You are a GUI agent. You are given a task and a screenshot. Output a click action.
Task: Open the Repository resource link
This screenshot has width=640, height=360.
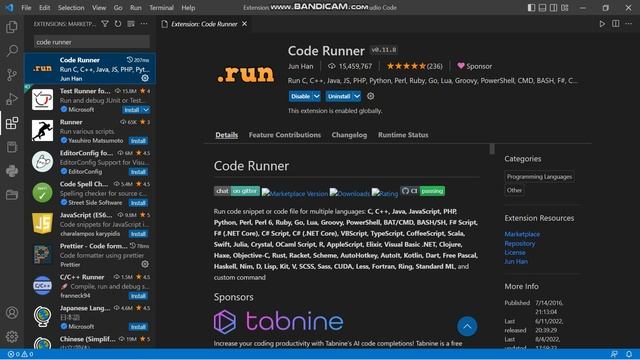point(520,243)
